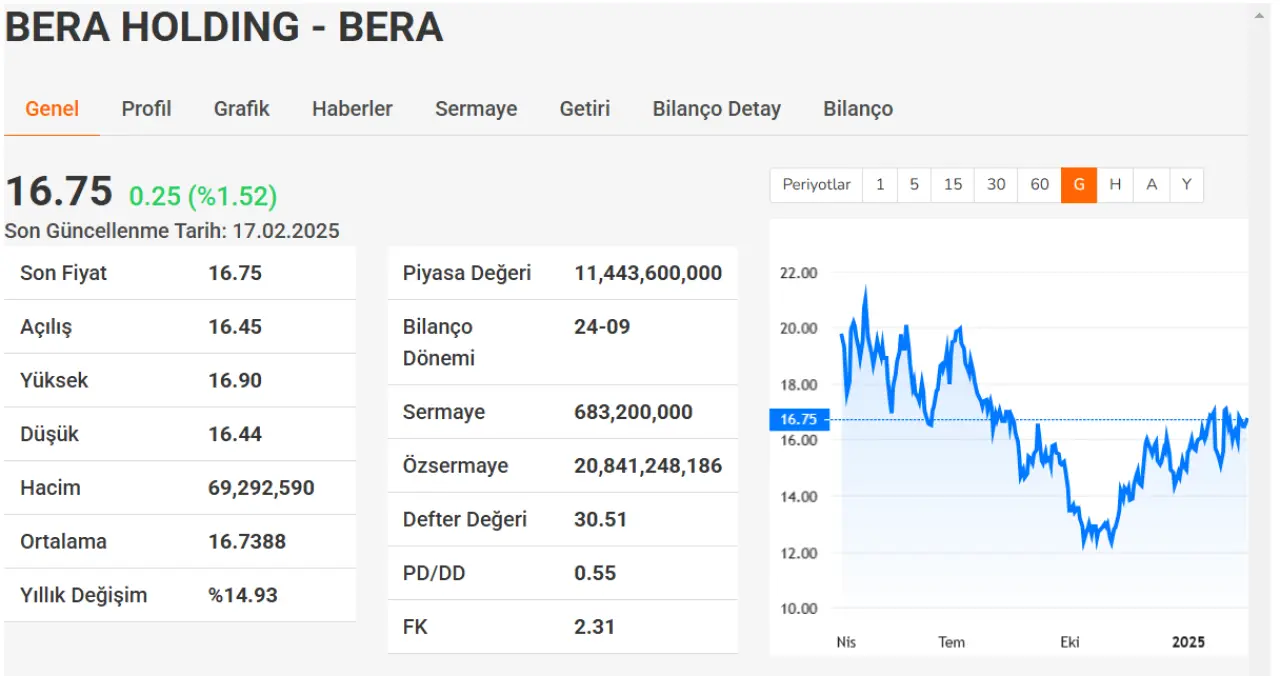Screen dimensions: 1280x676
Task: Choose the 15 minute period
Action: point(953,185)
